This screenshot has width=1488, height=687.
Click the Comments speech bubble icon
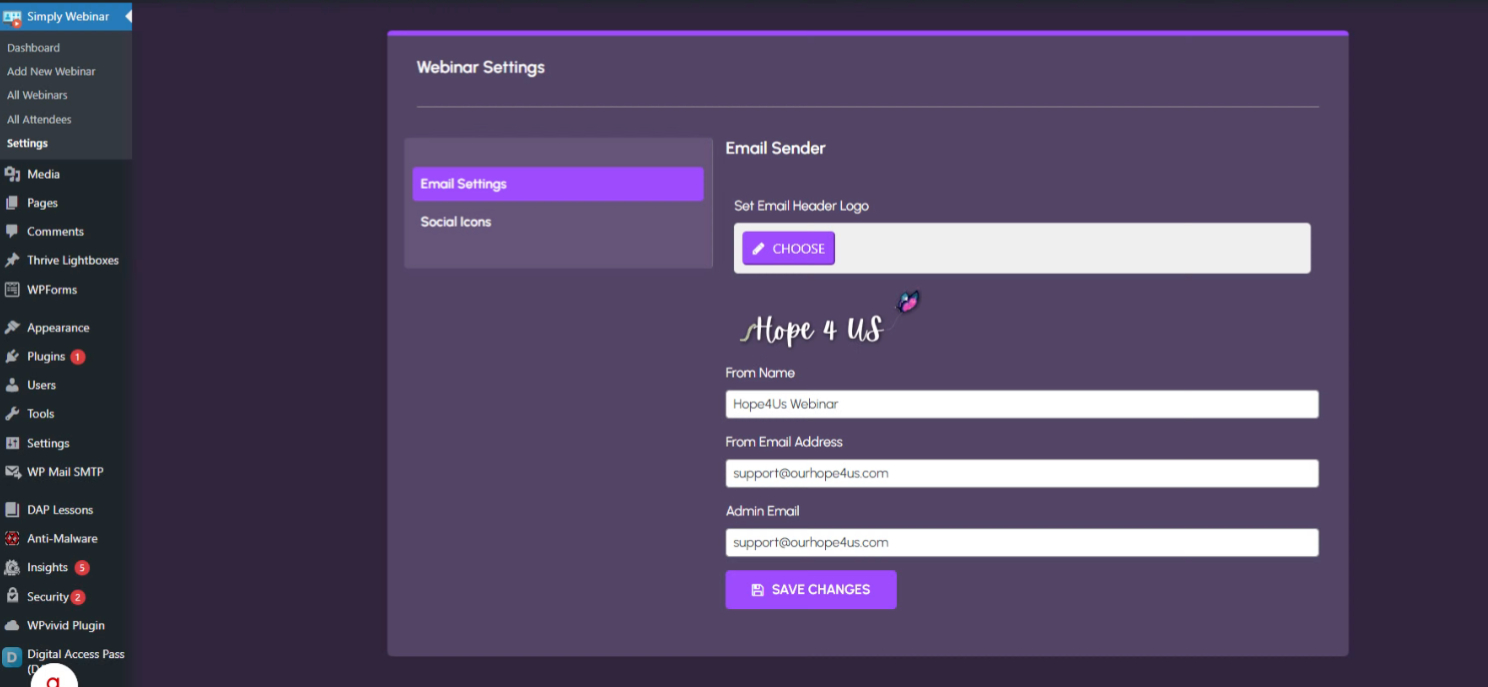(12, 231)
